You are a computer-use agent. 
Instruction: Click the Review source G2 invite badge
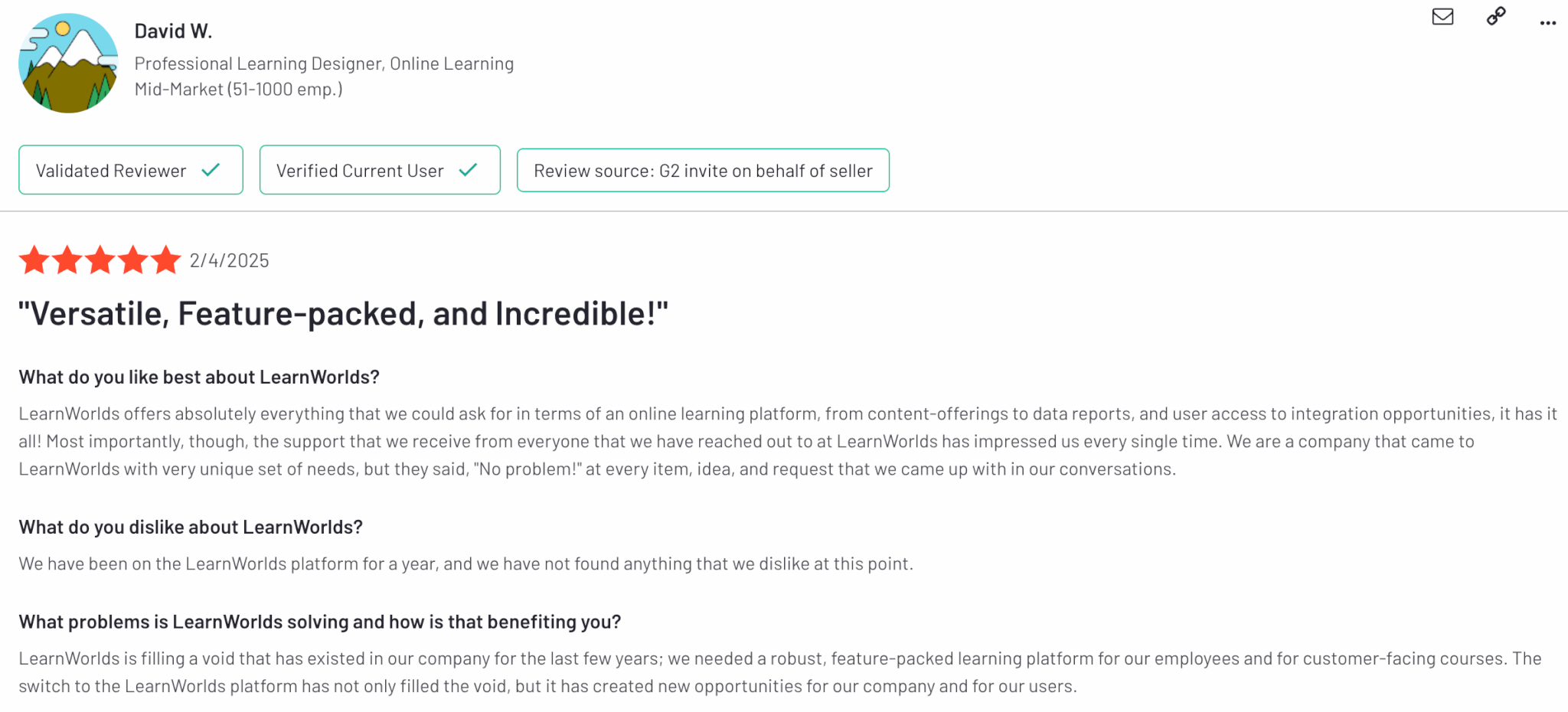pyautogui.click(x=703, y=171)
